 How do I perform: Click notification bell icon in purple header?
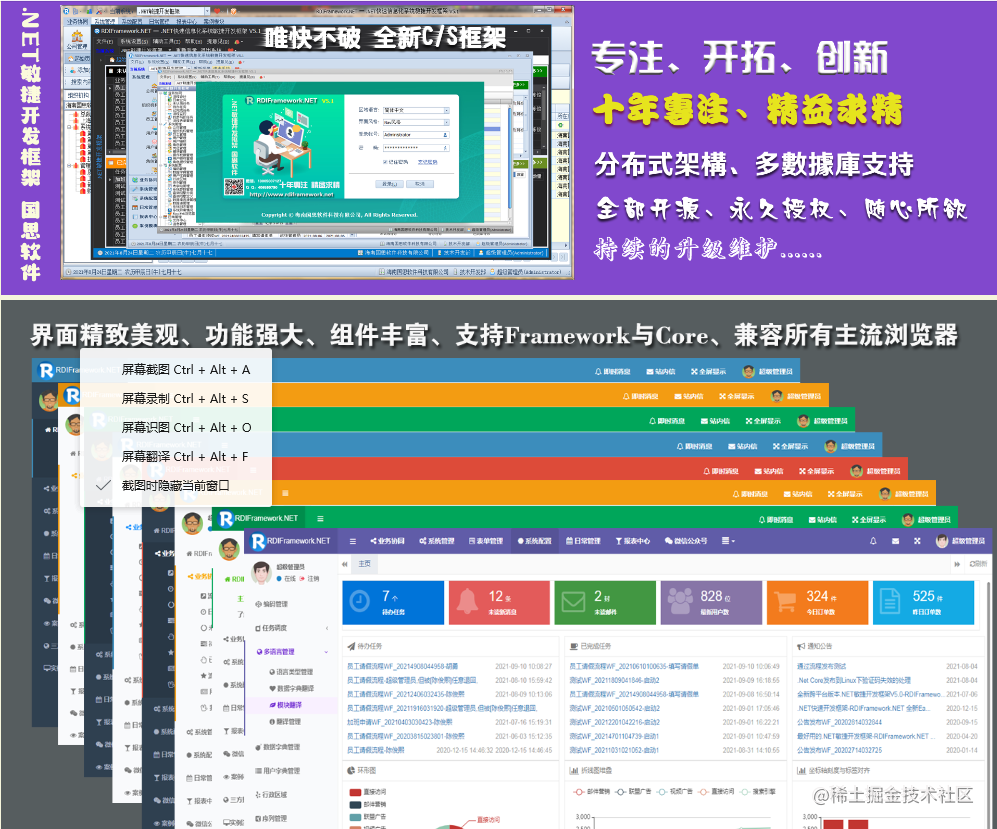873,541
